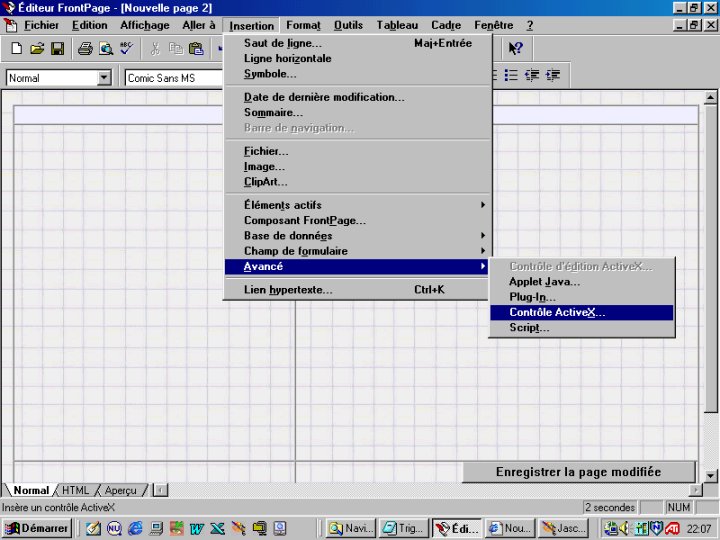
Task: Open Internet Explorer from quick launch
Action: coord(135,529)
